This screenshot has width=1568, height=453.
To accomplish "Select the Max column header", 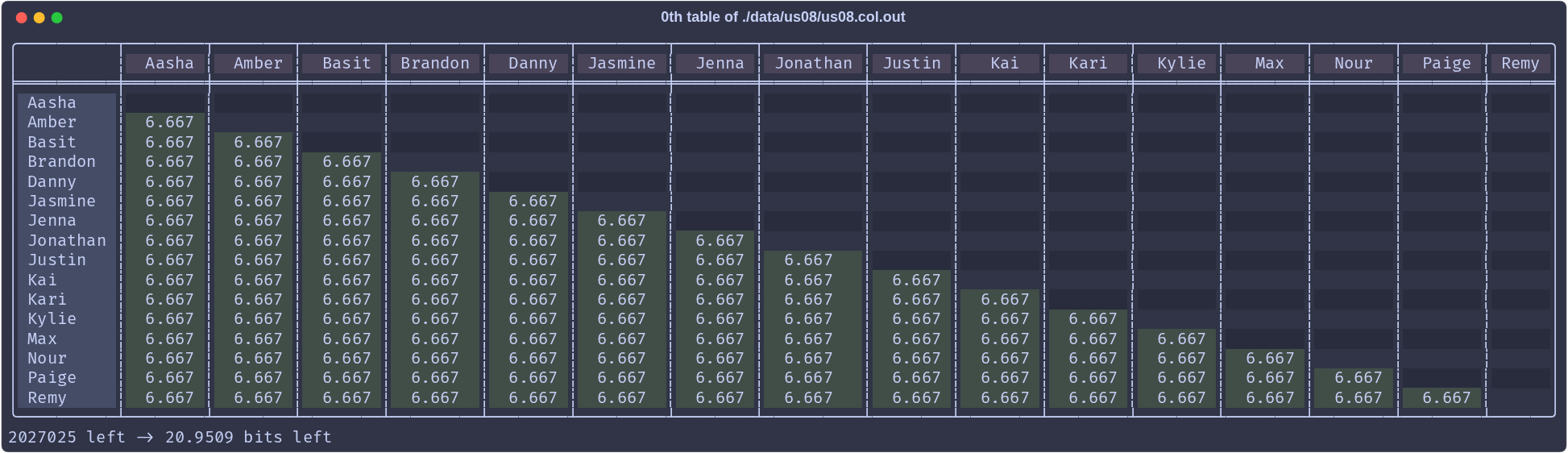I will point(1265,64).
